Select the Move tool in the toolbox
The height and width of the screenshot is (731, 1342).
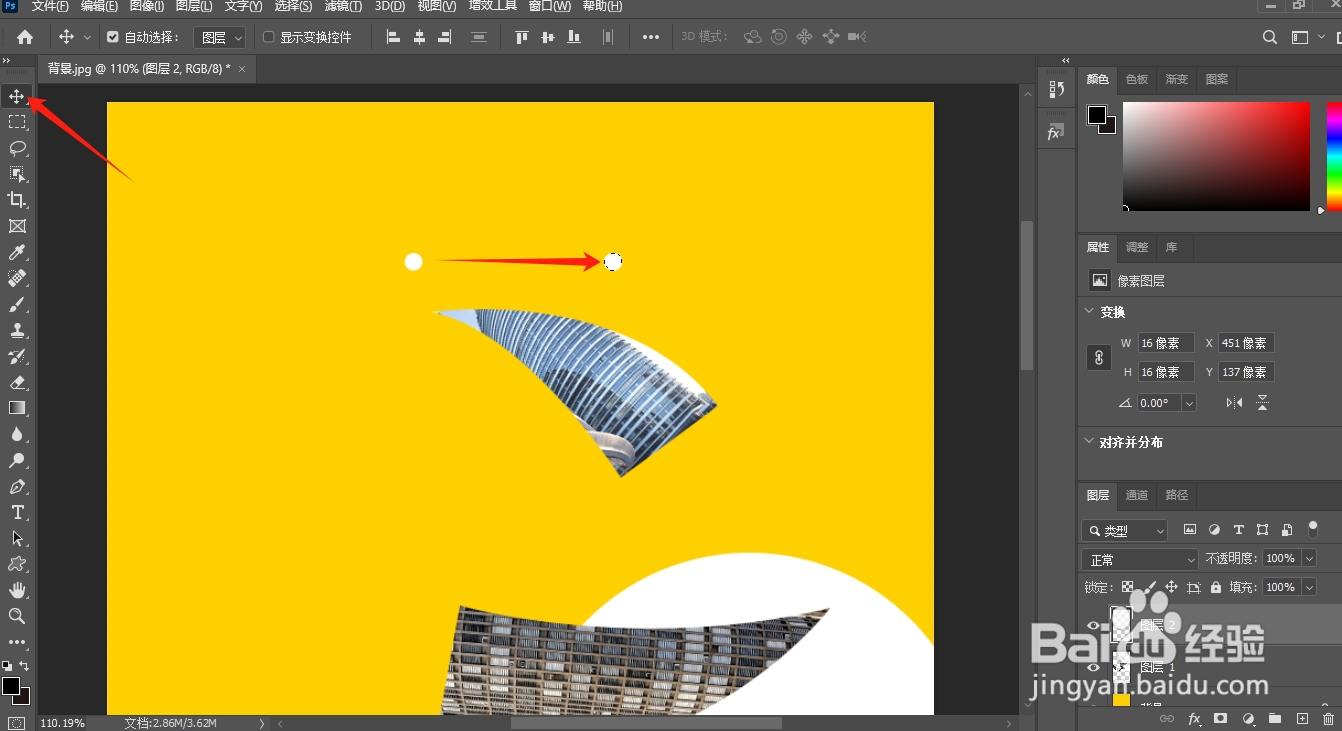[x=17, y=96]
